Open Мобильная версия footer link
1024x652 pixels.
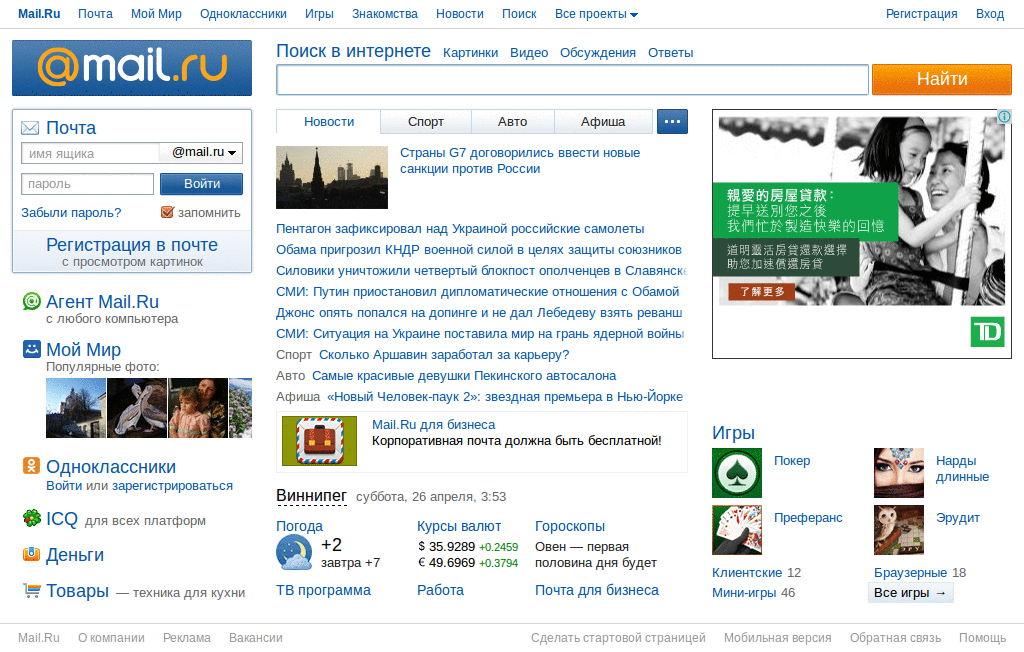[777, 638]
